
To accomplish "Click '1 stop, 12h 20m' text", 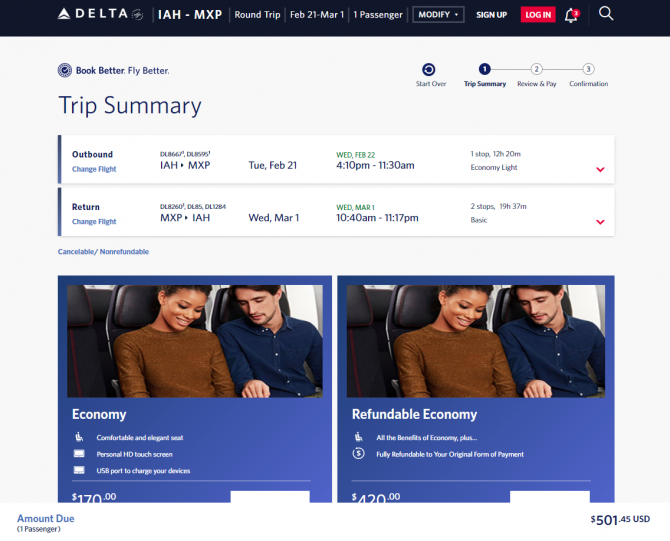I will point(496,154).
